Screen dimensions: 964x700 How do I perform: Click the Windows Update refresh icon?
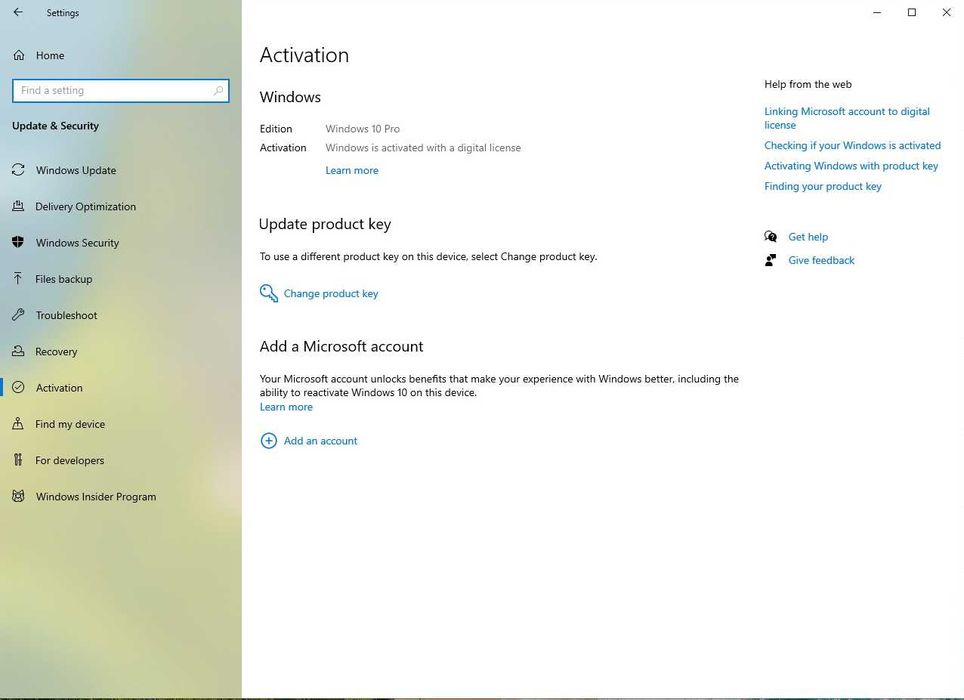[18, 170]
